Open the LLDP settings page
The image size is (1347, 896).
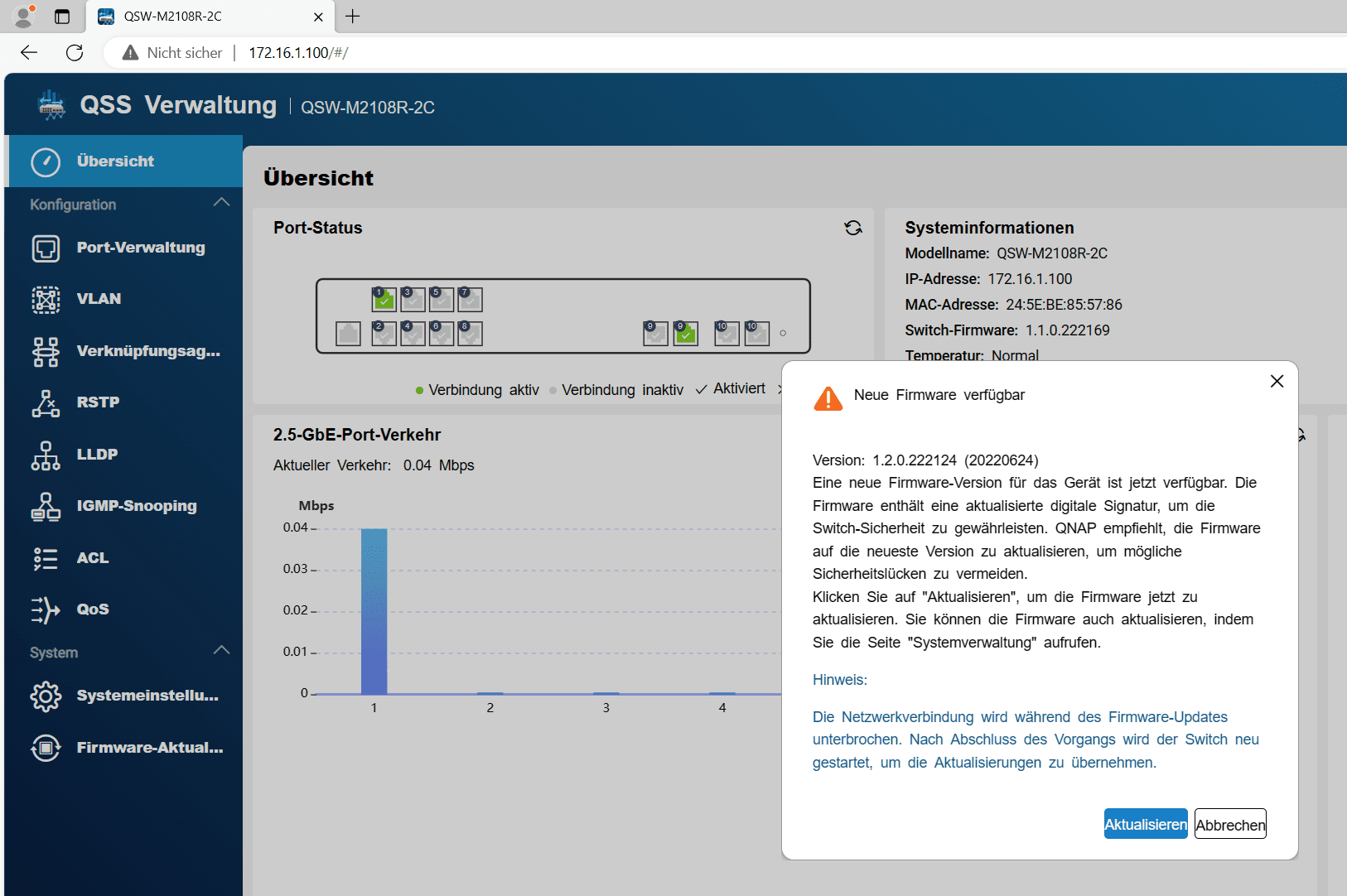124,455
